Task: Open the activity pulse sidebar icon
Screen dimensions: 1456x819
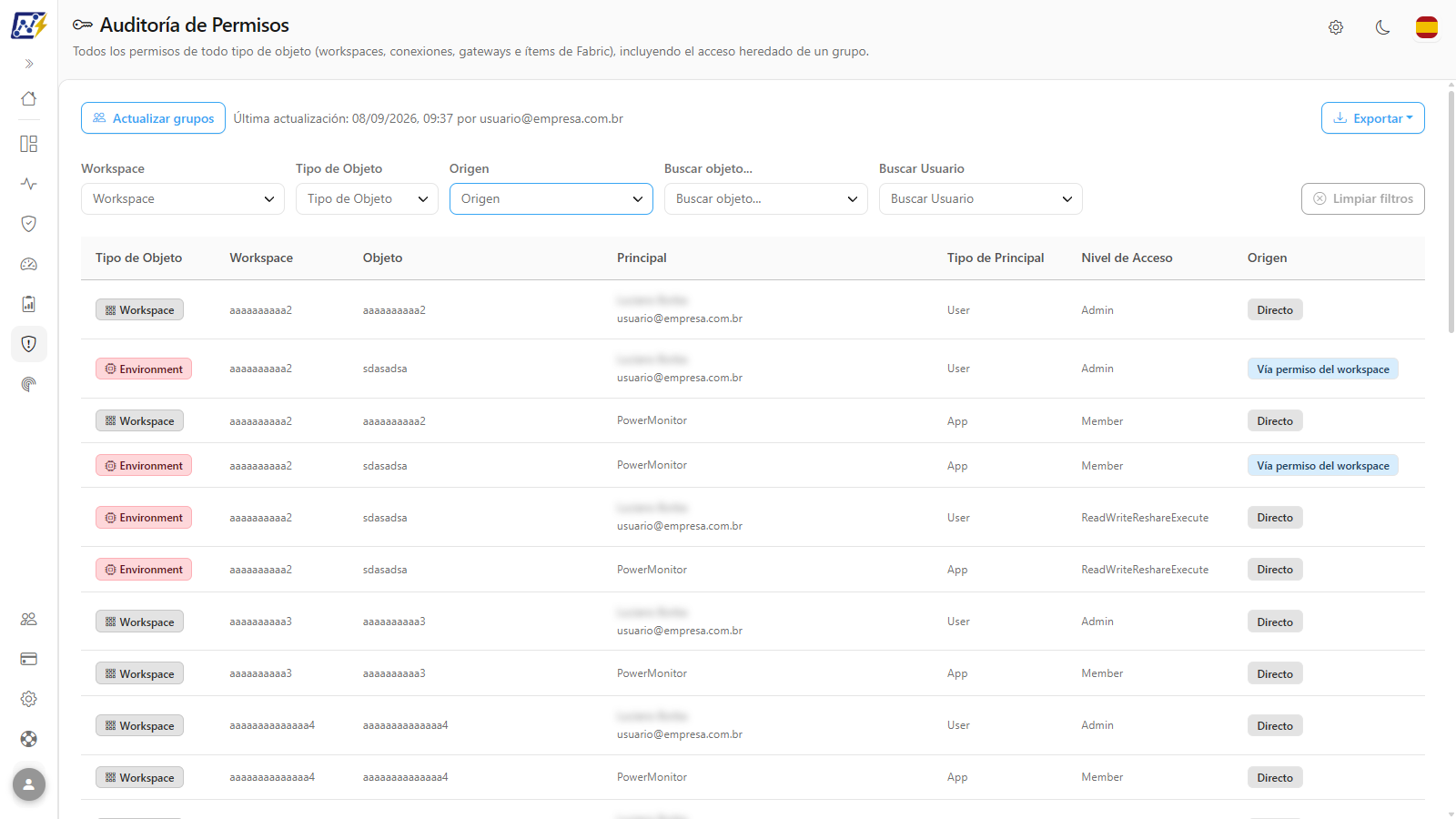Action: click(29, 184)
